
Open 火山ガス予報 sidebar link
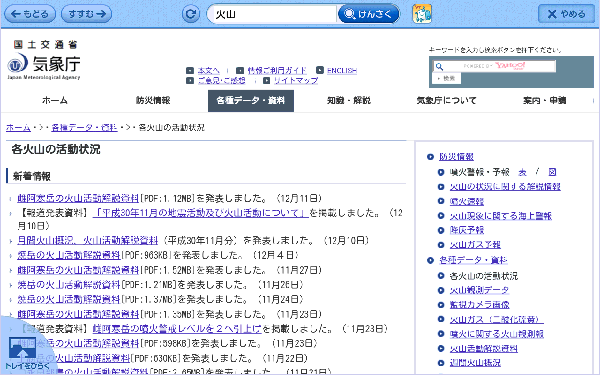click(475, 245)
